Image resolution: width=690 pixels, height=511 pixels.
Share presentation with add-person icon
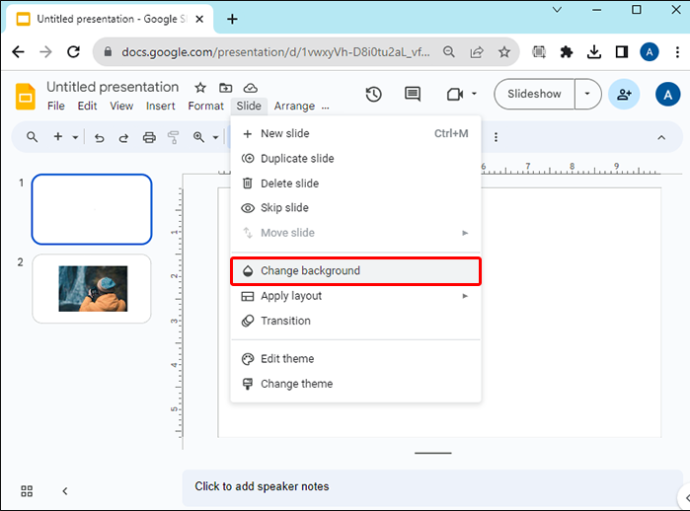624,94
